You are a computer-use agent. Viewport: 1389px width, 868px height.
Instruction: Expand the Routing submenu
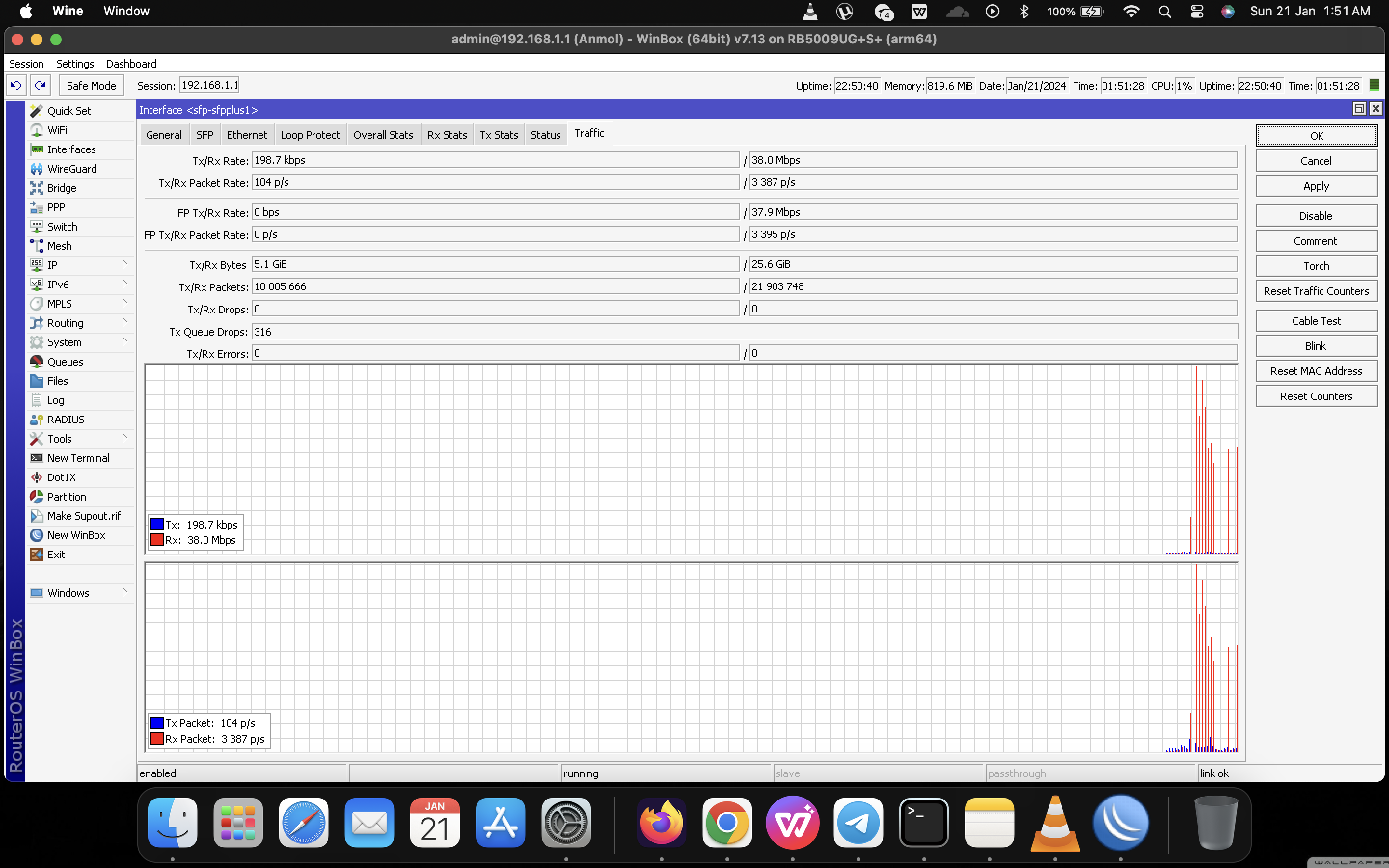124,323
